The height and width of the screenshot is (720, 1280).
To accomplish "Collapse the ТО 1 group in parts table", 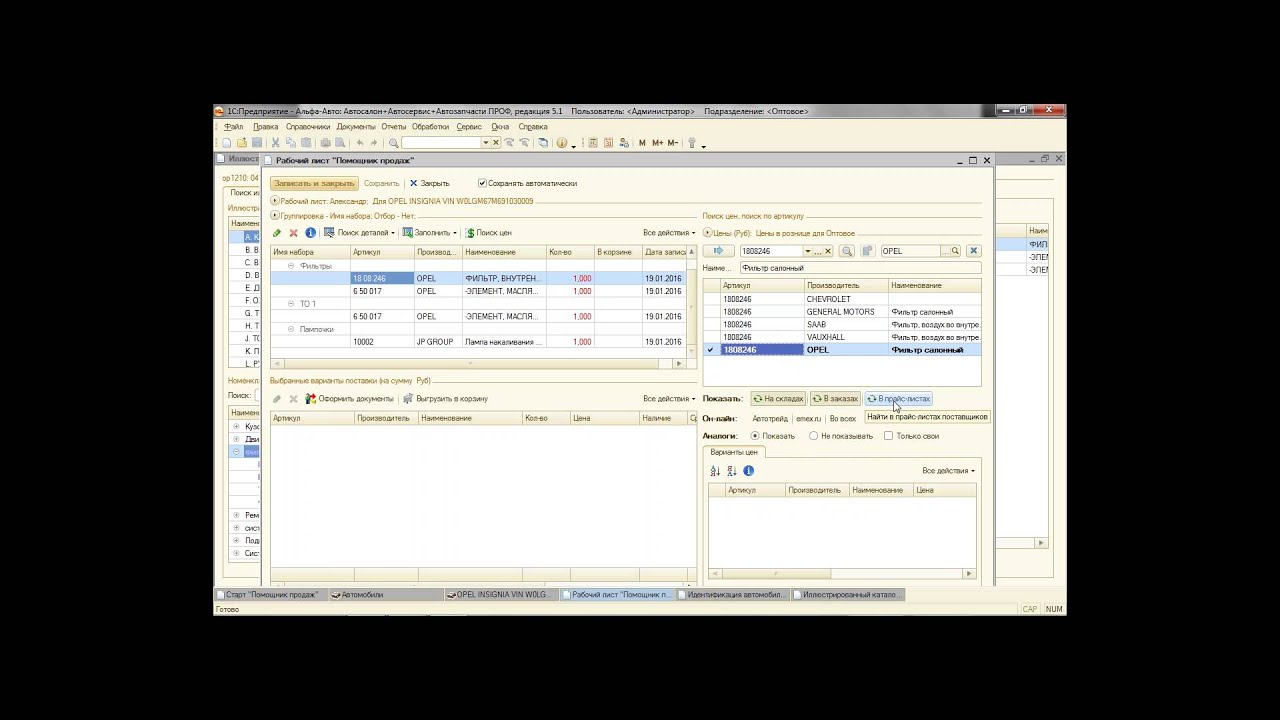I will (x=291, y=304).
